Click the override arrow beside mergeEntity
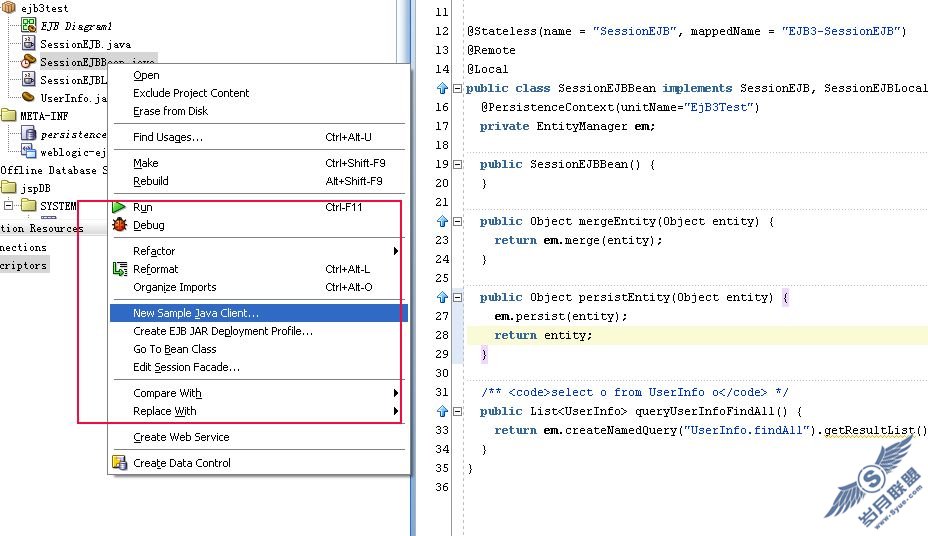Screen dimensions: 928x536 pyautogui.click(x=442, y=221)
